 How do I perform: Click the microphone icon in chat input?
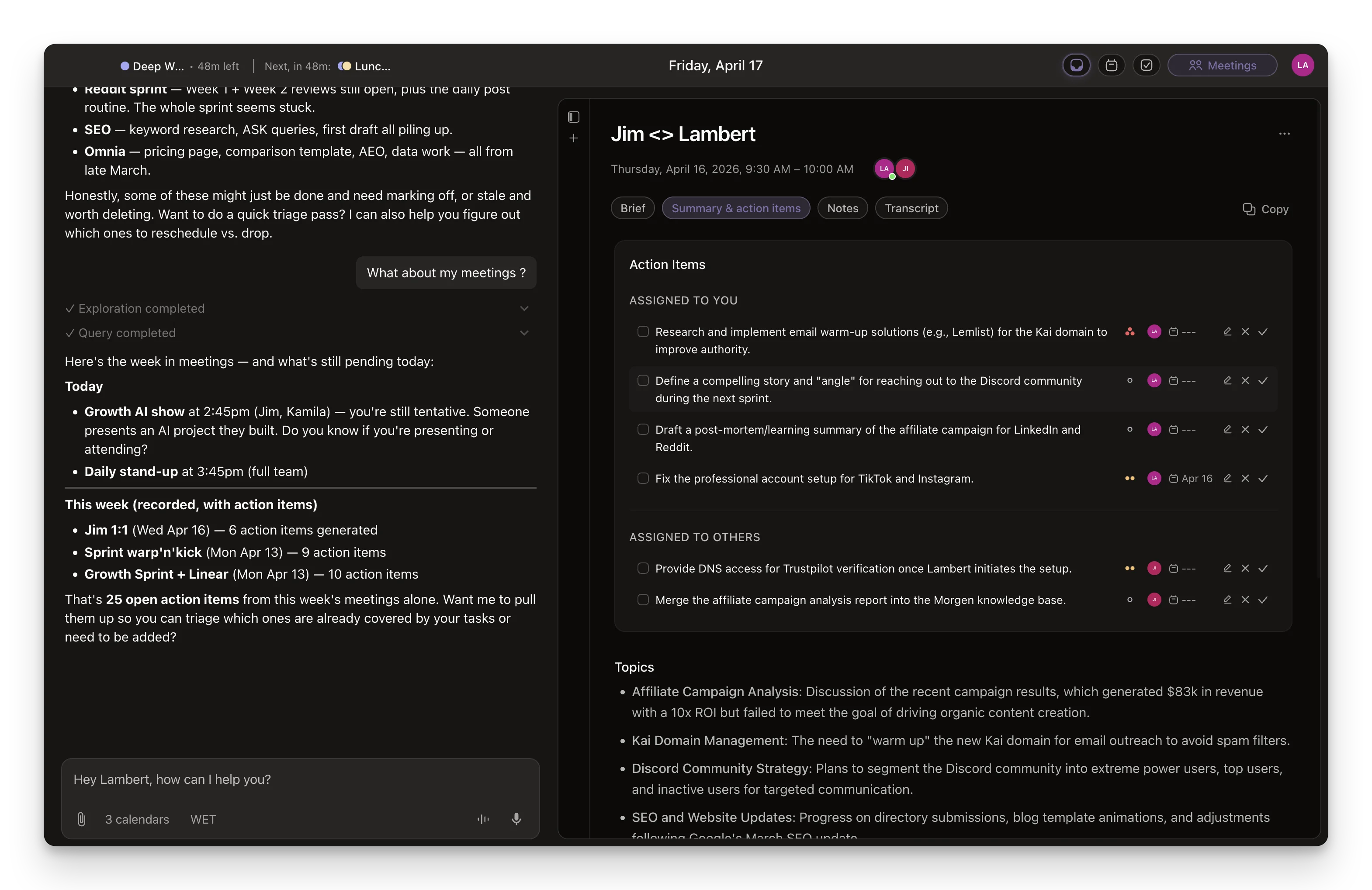point(516,818)
